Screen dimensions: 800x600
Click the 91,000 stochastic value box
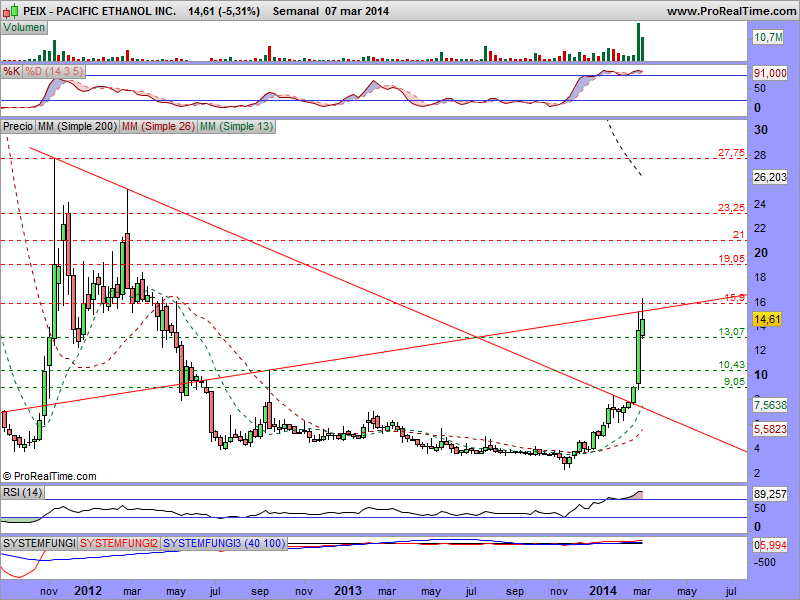770,73
